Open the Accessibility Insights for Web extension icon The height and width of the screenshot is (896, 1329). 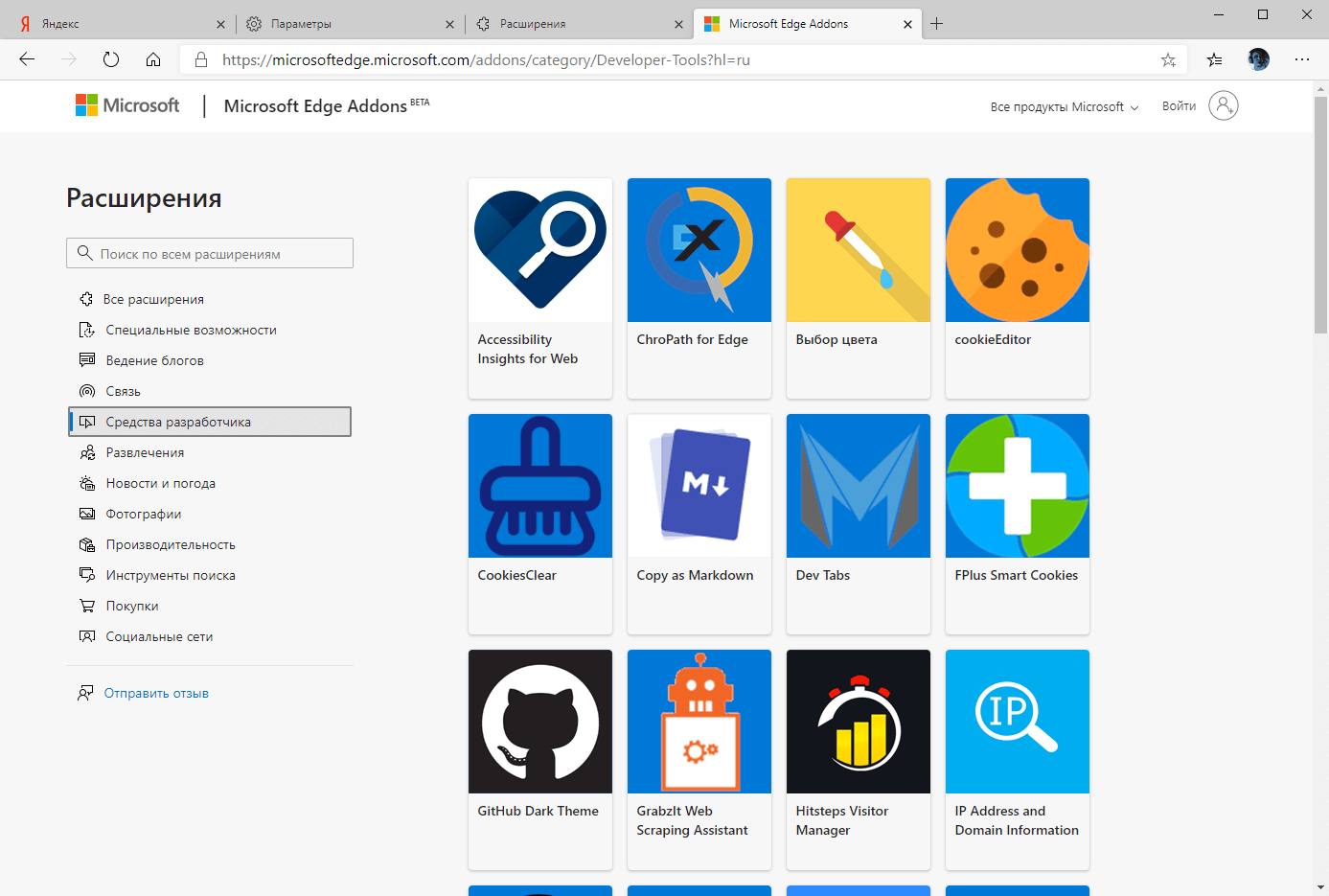[x=540, y=250]
